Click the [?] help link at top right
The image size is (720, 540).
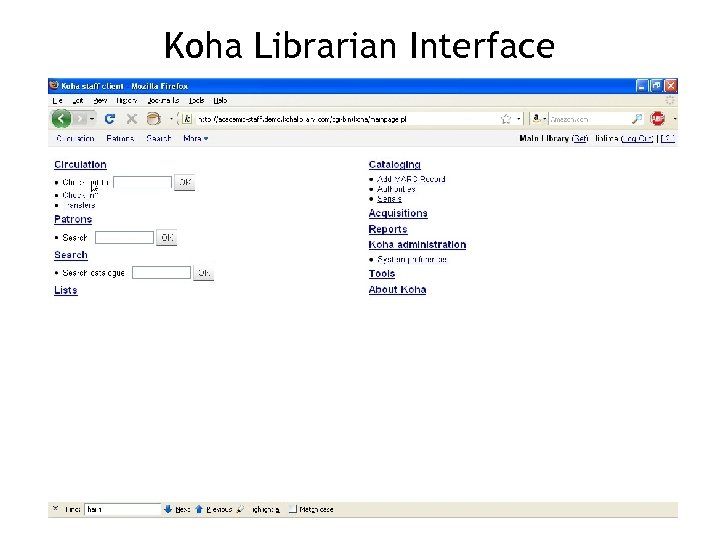pos(668,138)
